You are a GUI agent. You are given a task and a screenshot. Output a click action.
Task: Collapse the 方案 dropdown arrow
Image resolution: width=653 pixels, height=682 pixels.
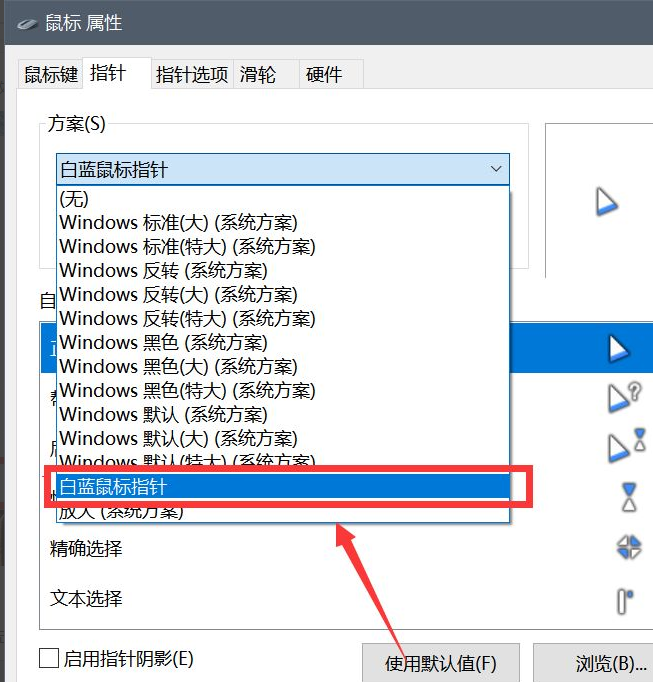pos(496,169)
